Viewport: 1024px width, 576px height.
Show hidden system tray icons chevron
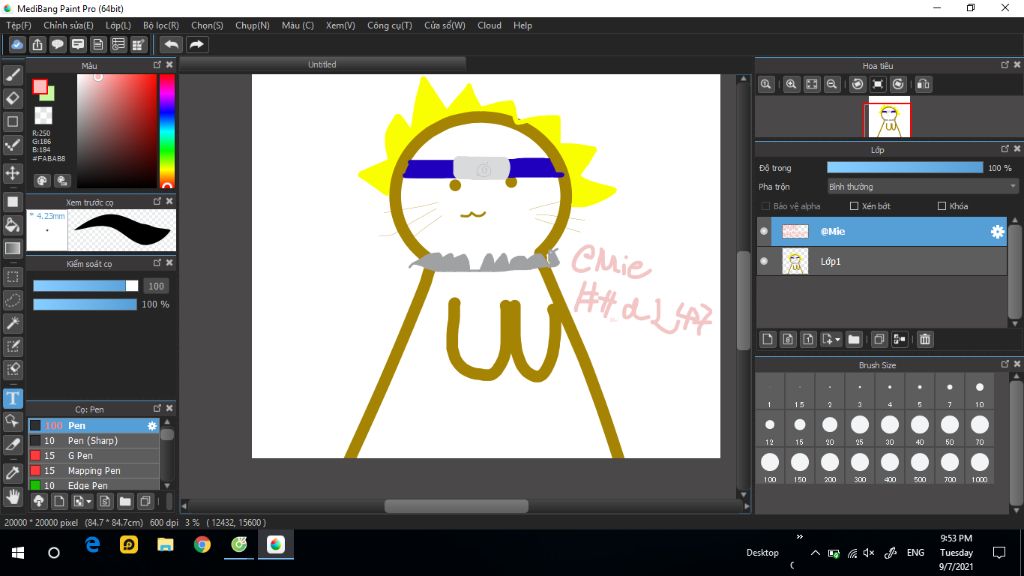point(815,553)
